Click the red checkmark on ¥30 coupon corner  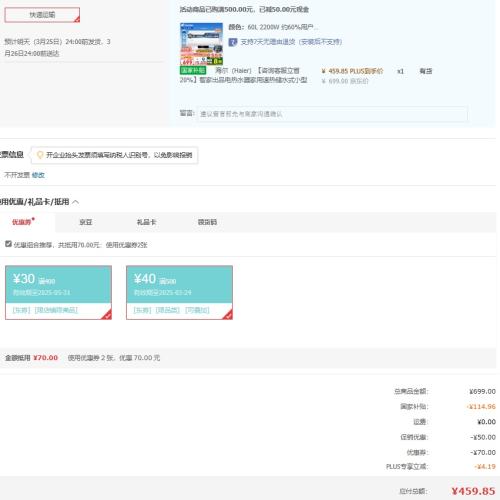107,315
